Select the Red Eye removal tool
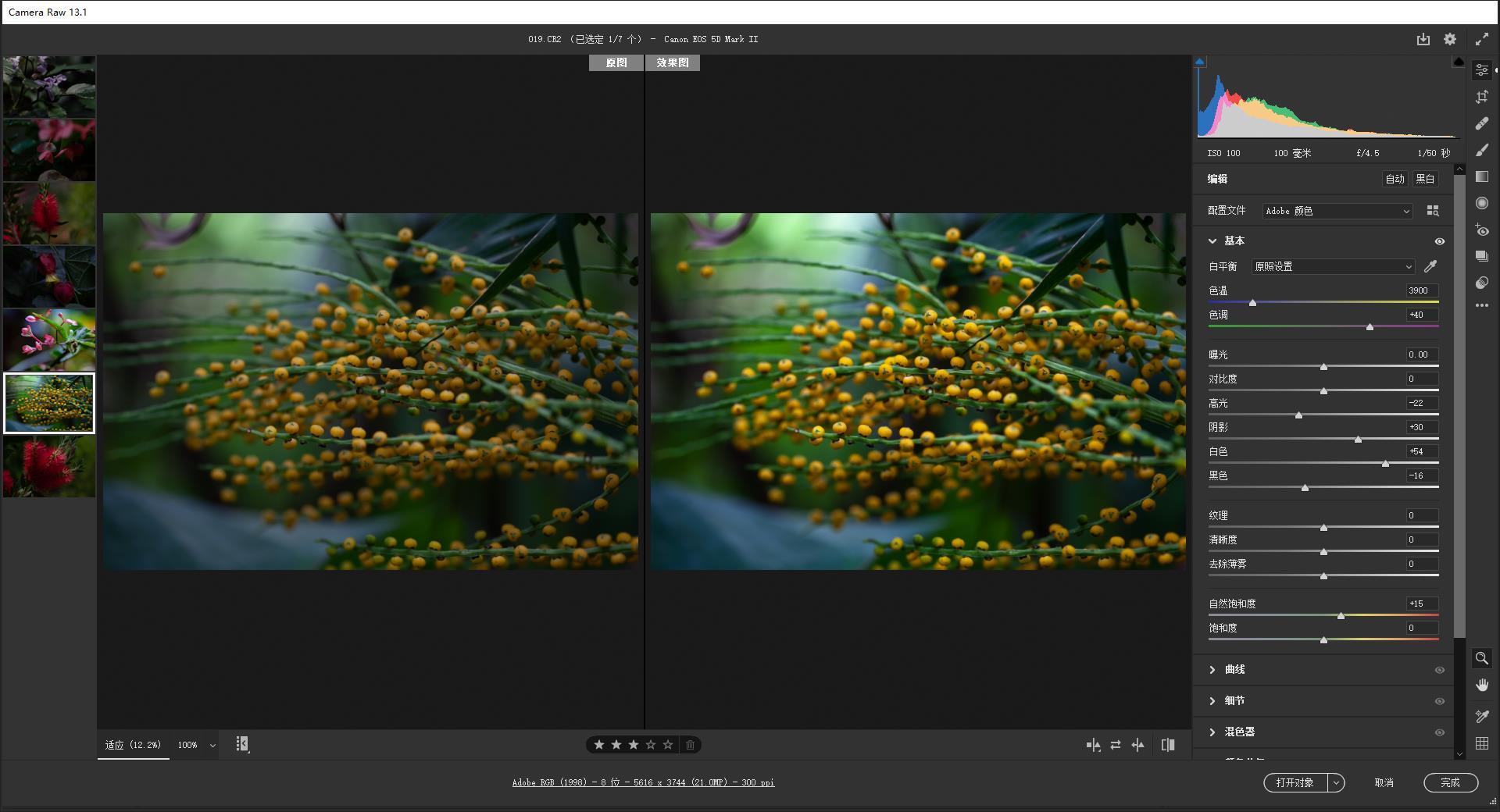 1481,230
